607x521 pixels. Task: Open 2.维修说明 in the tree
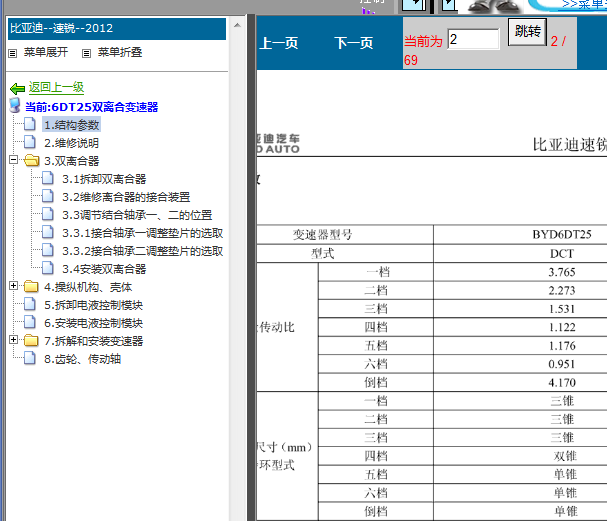pos(71,143)
